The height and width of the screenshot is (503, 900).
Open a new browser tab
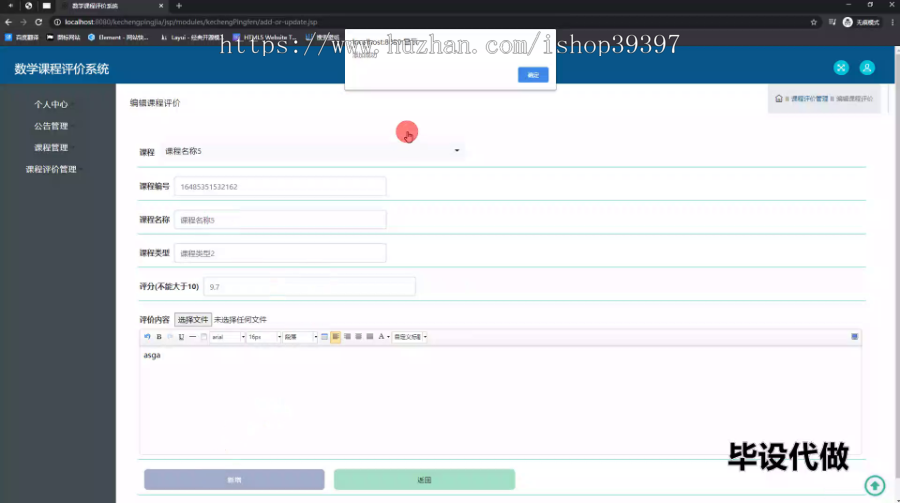(x=179, y=6)
